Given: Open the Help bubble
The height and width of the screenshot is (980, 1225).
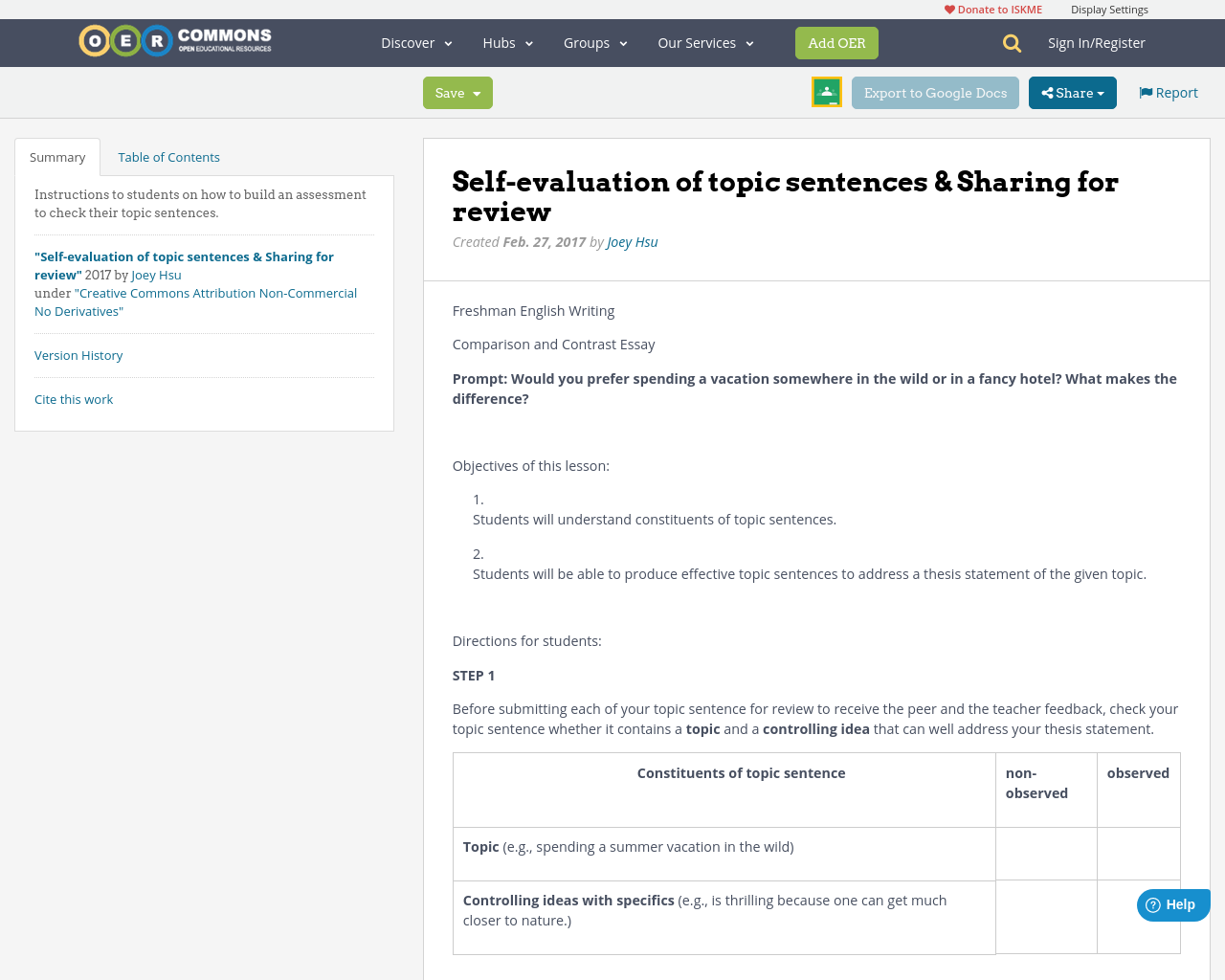Looking at the screenshot, I should 1172,904.
